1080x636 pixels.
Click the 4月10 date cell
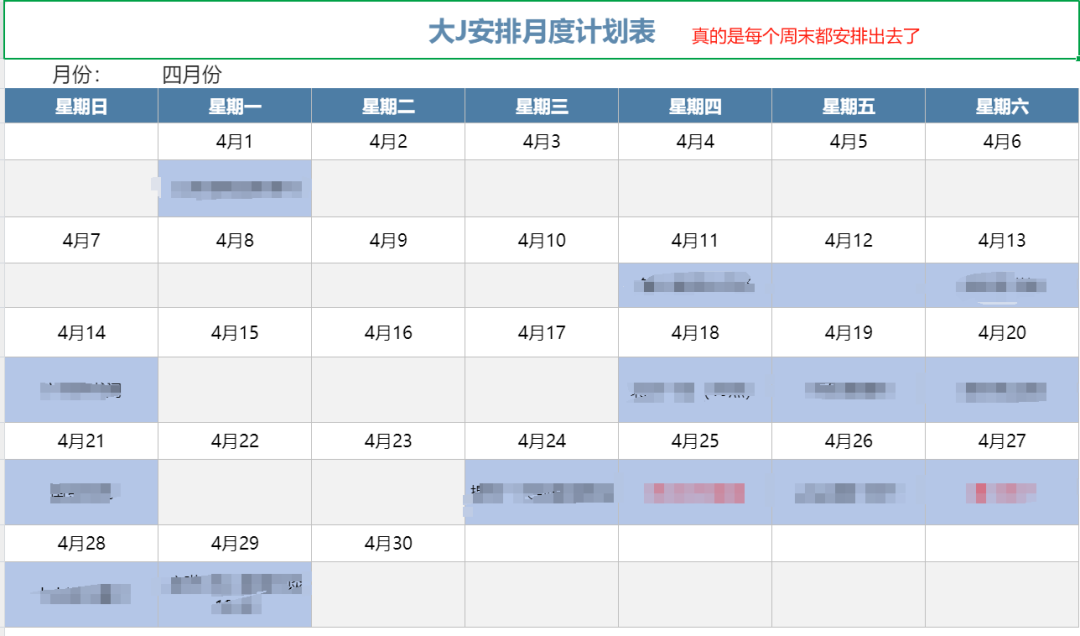coord(542,240)
